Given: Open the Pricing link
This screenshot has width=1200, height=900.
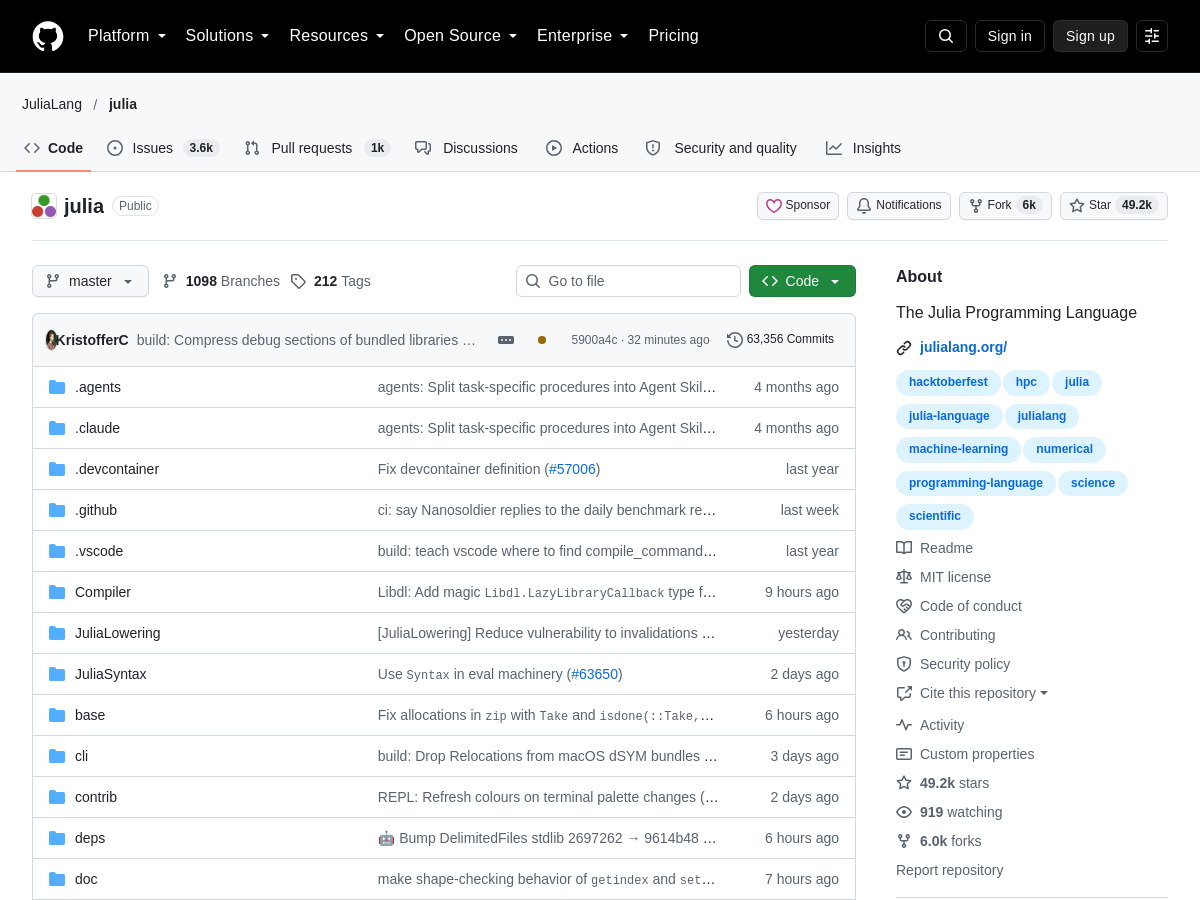Looking at the screenshot, I should point(673,36).
